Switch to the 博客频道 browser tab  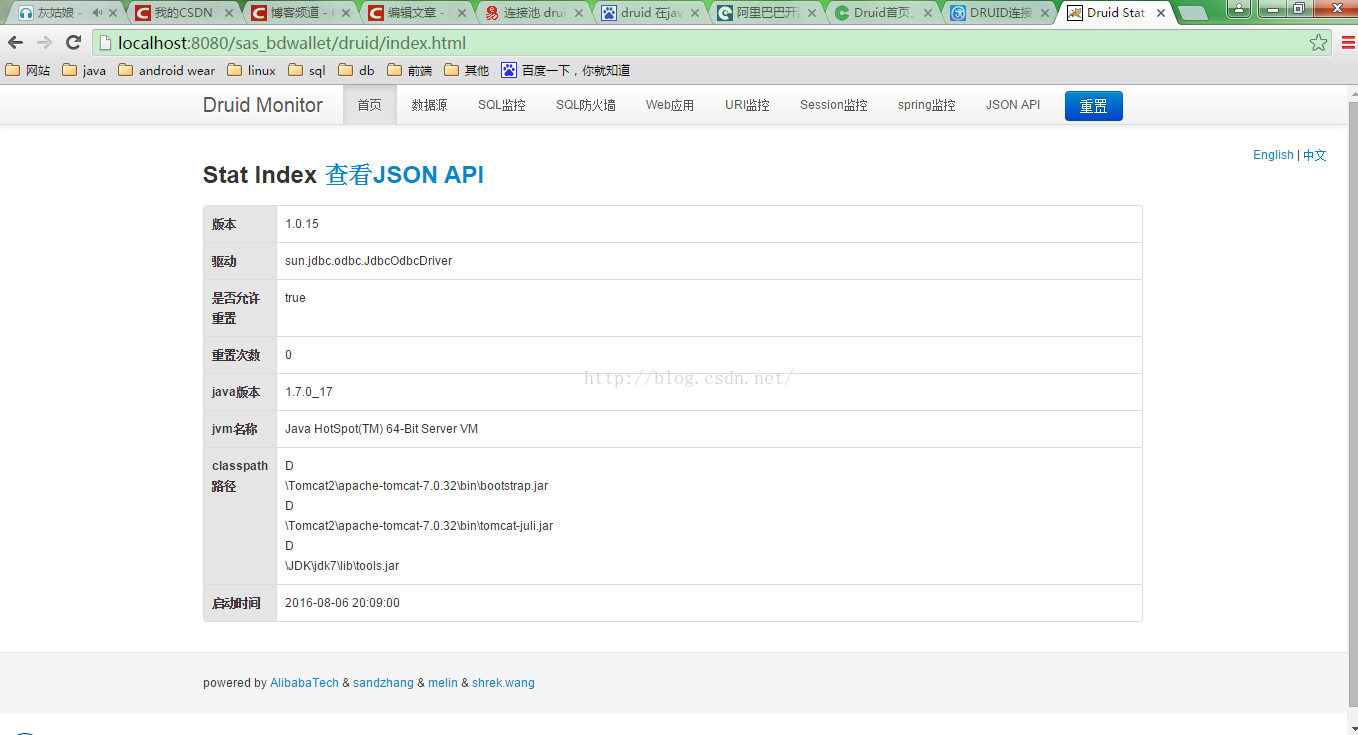point(301,13)
